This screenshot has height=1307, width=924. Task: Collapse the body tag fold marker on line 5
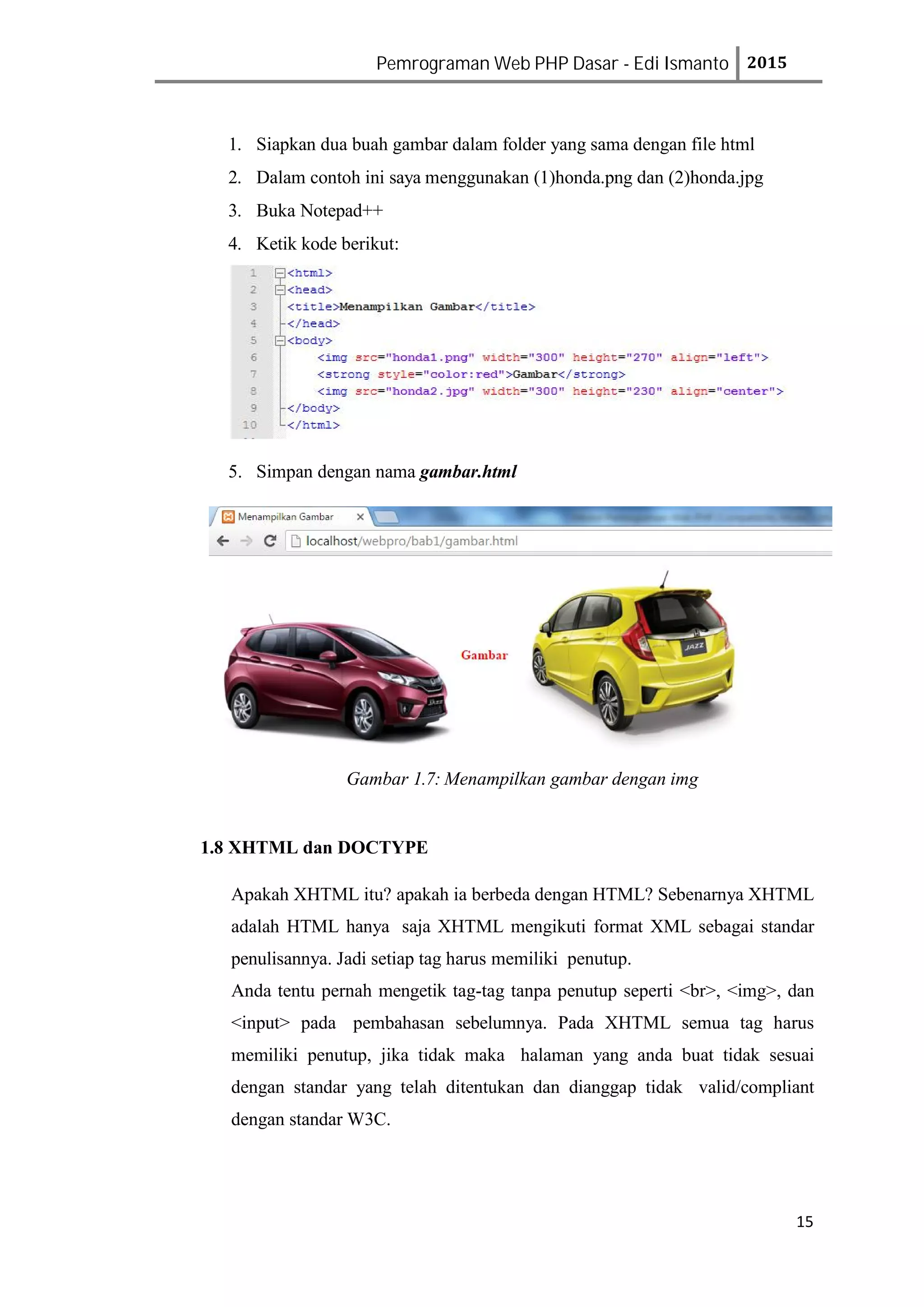[x=279, y=341]
